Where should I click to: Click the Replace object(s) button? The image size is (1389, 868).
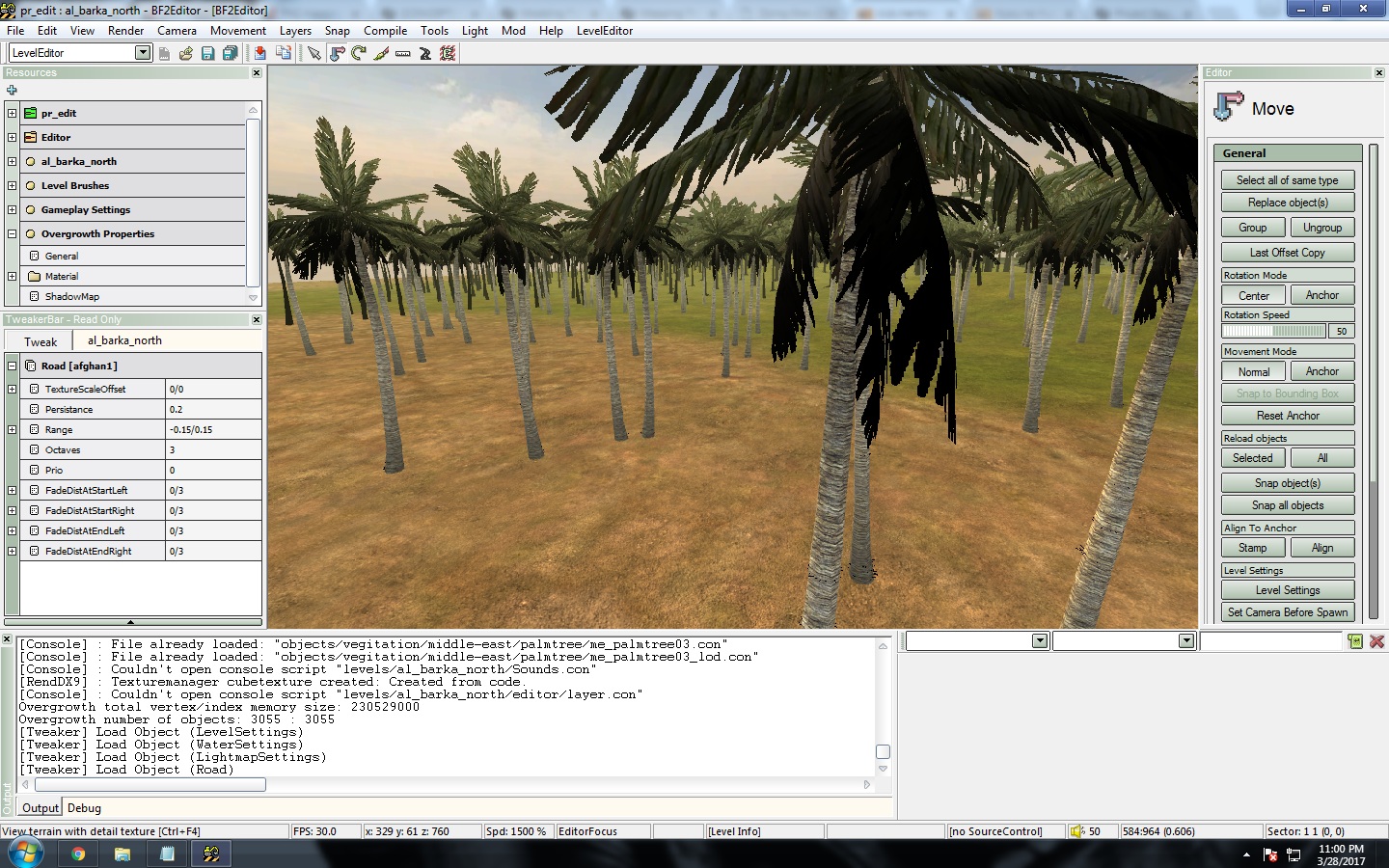1288,203
